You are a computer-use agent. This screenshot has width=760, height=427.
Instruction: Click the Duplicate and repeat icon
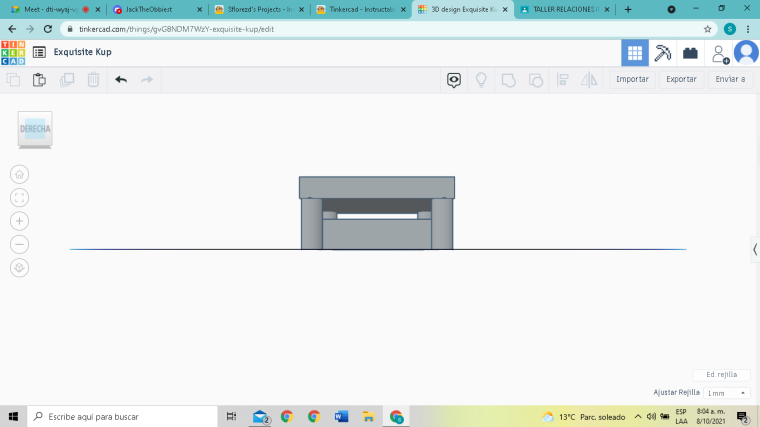pos(66,79)
